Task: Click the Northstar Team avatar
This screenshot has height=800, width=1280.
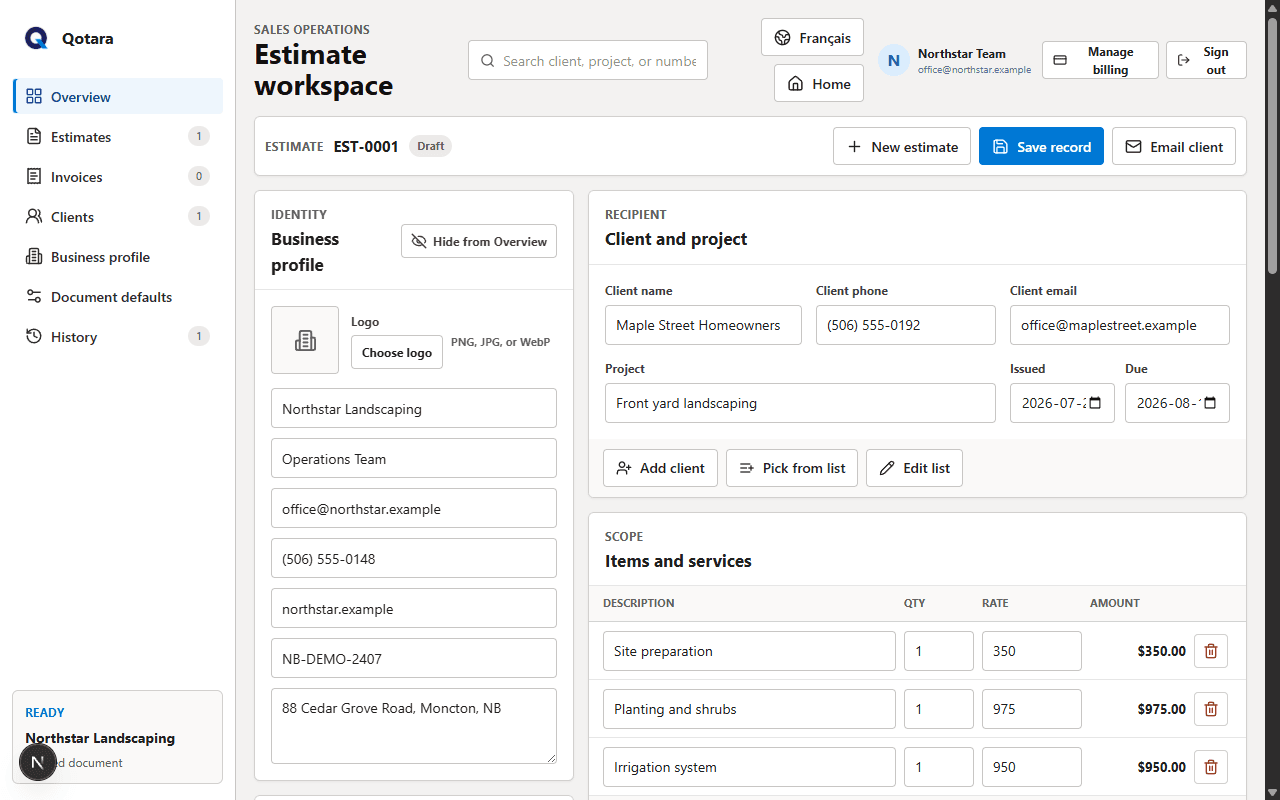Action: [894, 60]
